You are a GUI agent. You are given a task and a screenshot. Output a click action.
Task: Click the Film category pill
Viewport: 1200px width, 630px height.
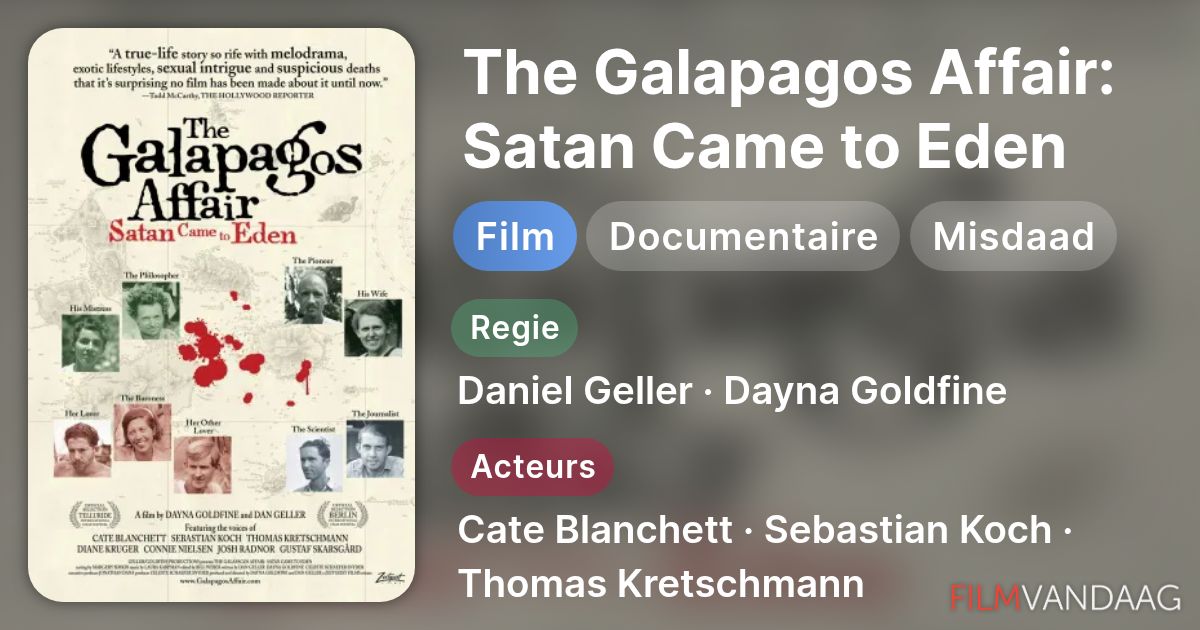click(x=515, y=237)
